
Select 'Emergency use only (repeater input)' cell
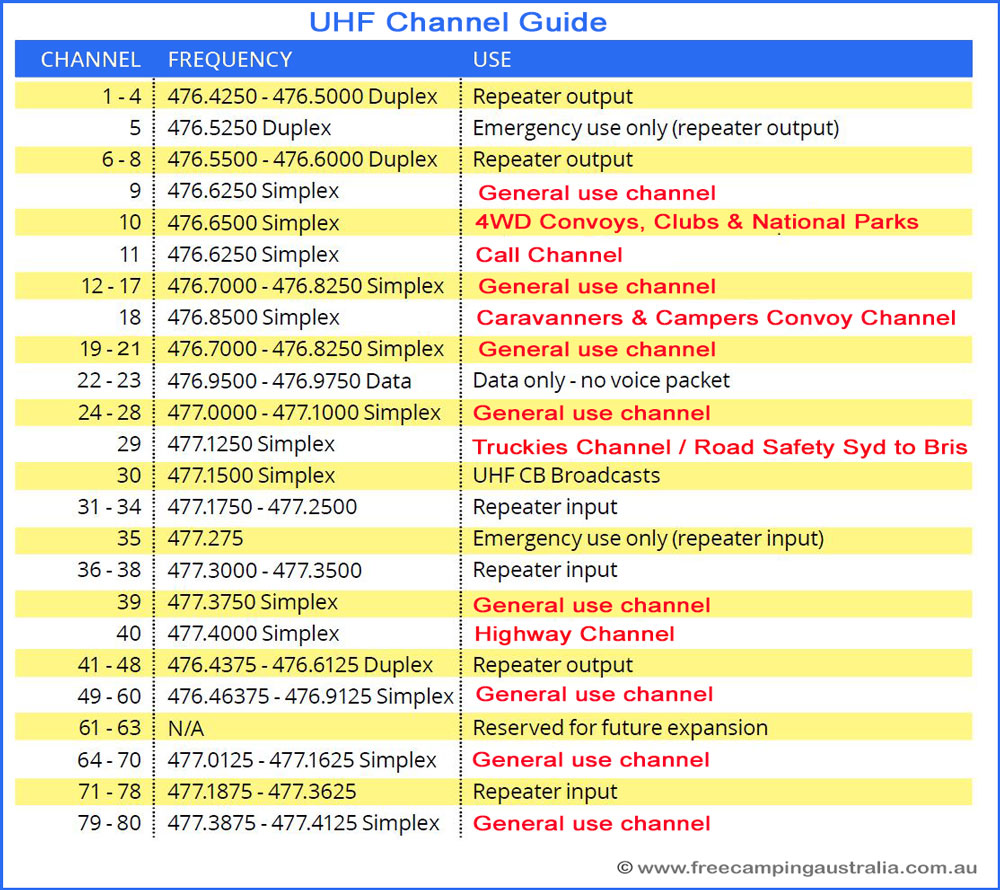pyautogui.click(x=648, y=539)
